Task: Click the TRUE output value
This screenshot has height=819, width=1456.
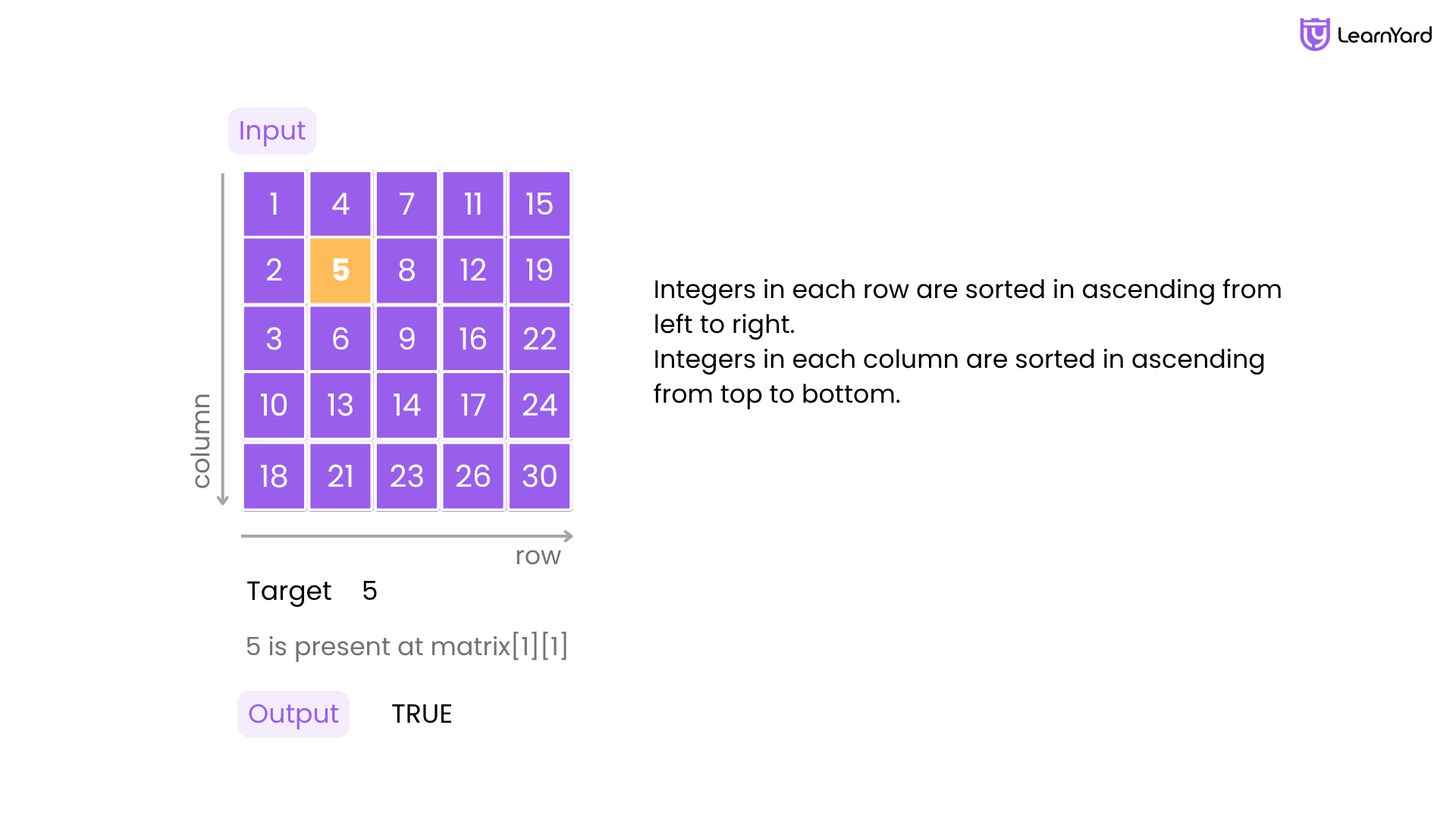Action: click(x=422, y=714)
